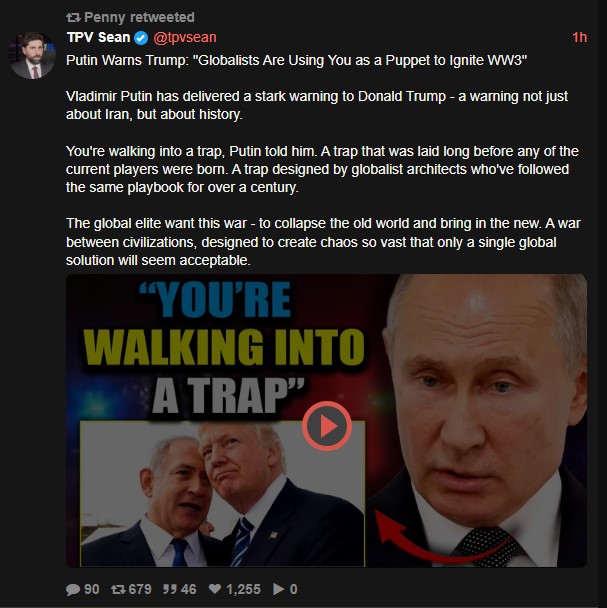Toggle retweet using the arrows icon by 679
Image resolution: width=607 pixels, height=608 pixels.
[x=118, y=589]
